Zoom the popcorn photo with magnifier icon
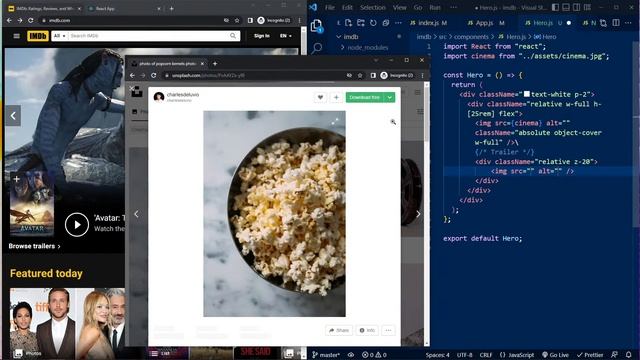 click(393, 122)
